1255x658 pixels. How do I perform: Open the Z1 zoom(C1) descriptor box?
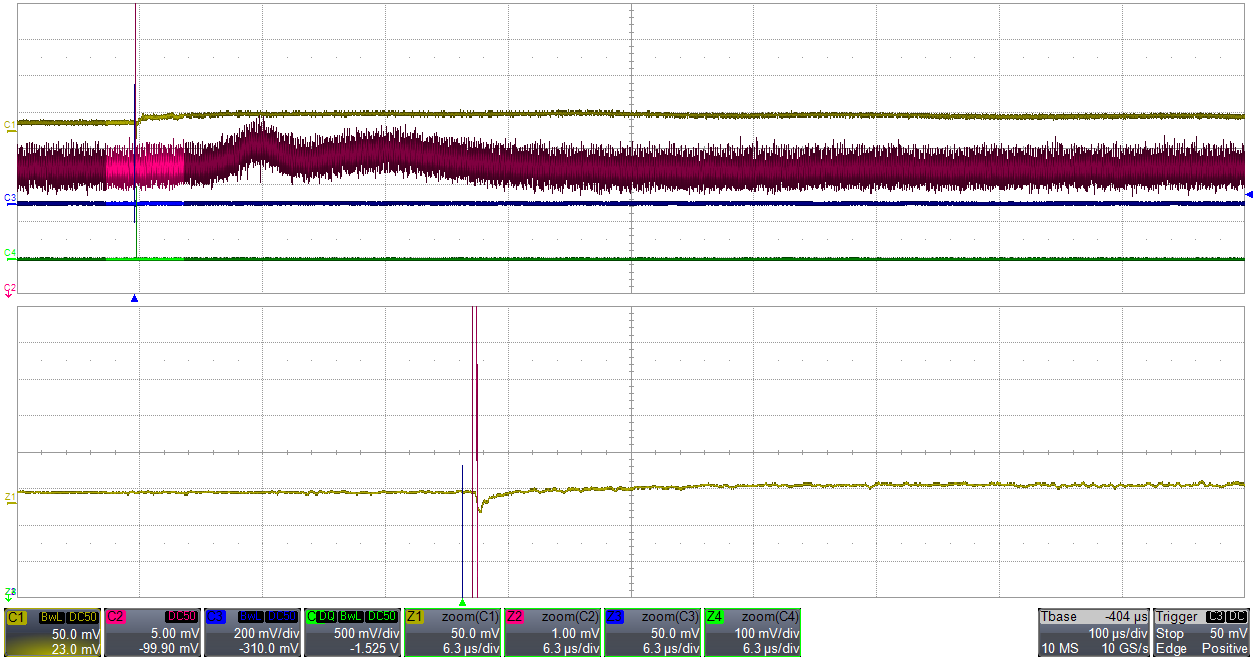tap(453, 632)
